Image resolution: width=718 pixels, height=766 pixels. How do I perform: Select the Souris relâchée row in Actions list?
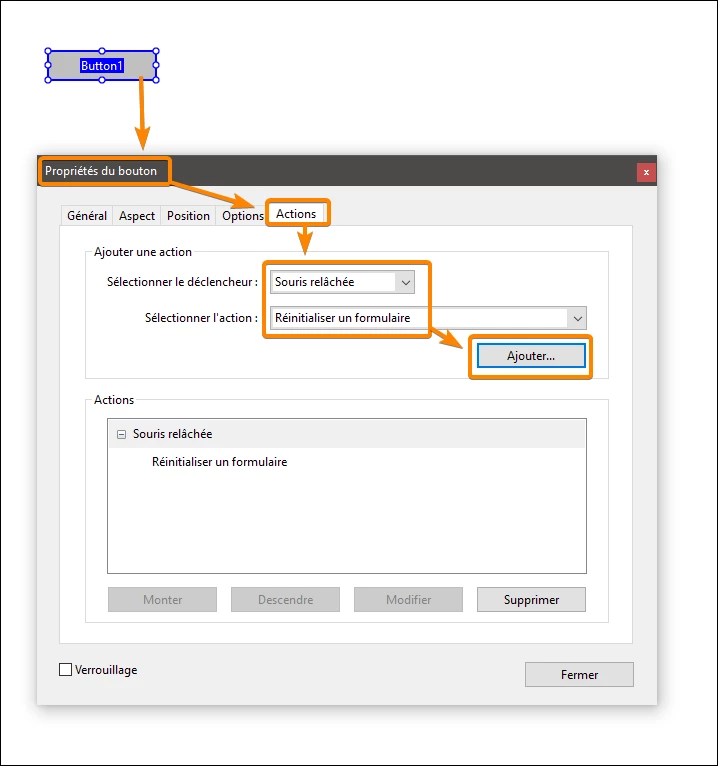coord(347,434)
